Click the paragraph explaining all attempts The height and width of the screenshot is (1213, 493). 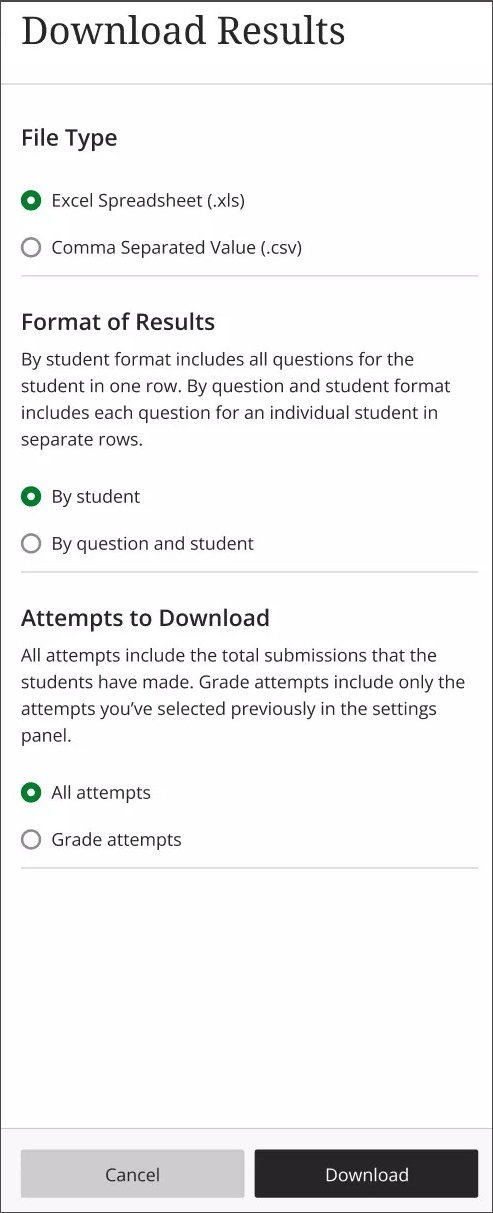click(243, 695)
